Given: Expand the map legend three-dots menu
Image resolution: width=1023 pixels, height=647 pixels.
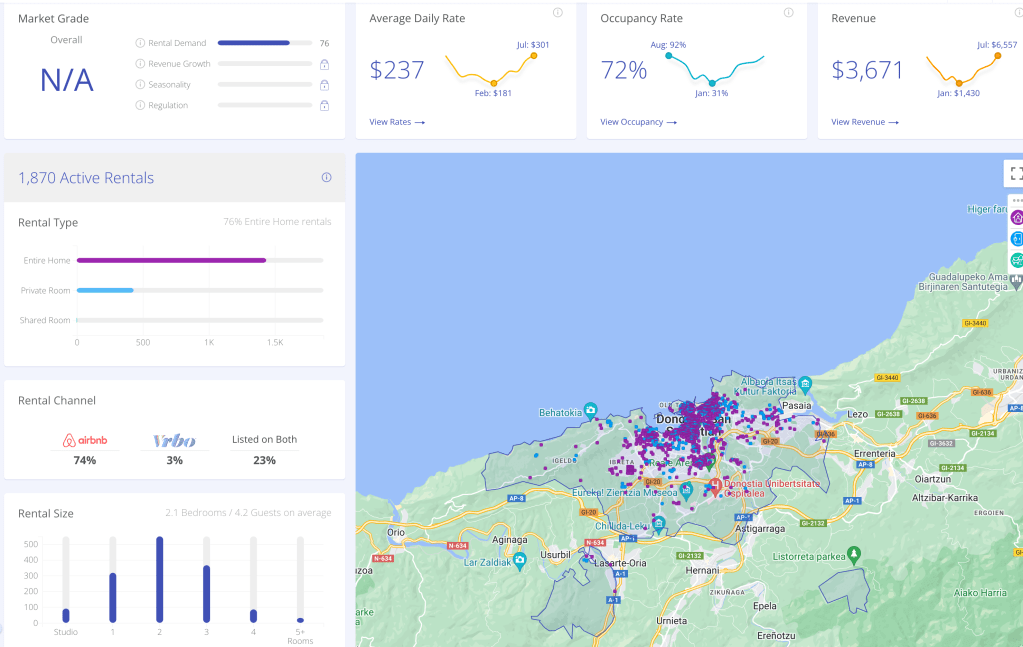Looking at the screenshot, I should [1017, 200].
